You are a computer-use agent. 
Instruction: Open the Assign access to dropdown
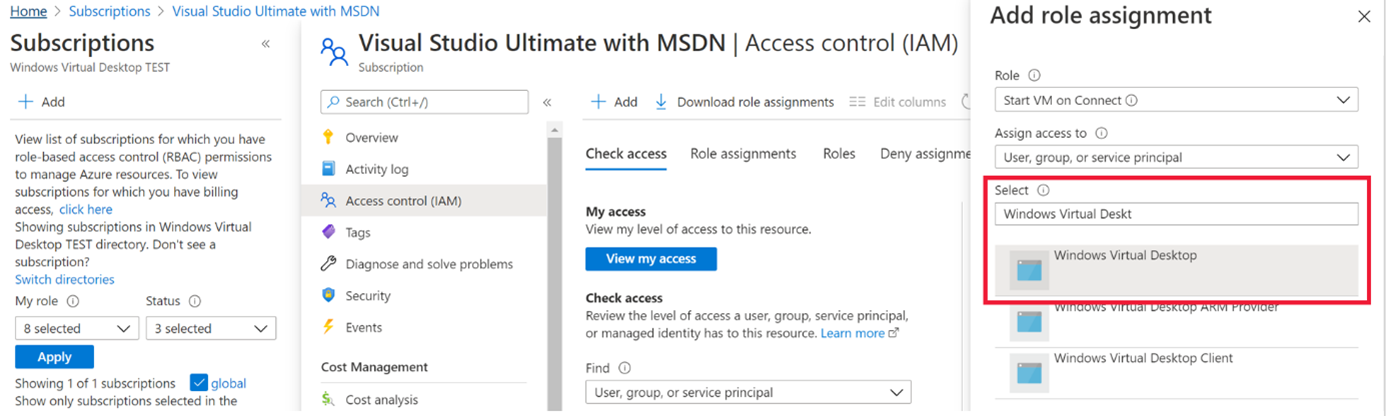1176,157
